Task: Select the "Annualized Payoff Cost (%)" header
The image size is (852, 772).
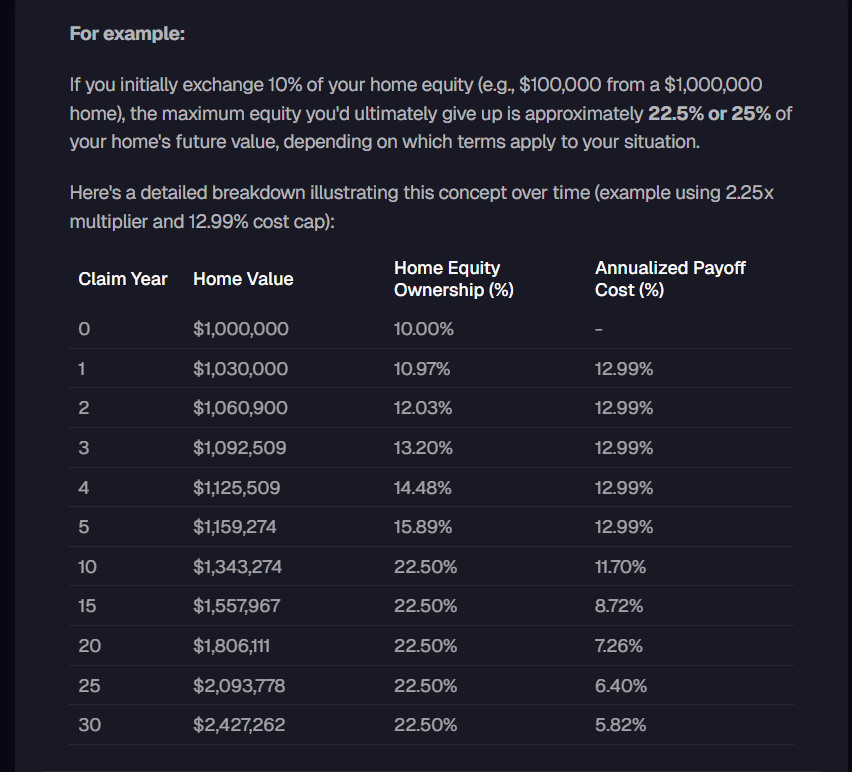Action: click(x=670, y=279)
